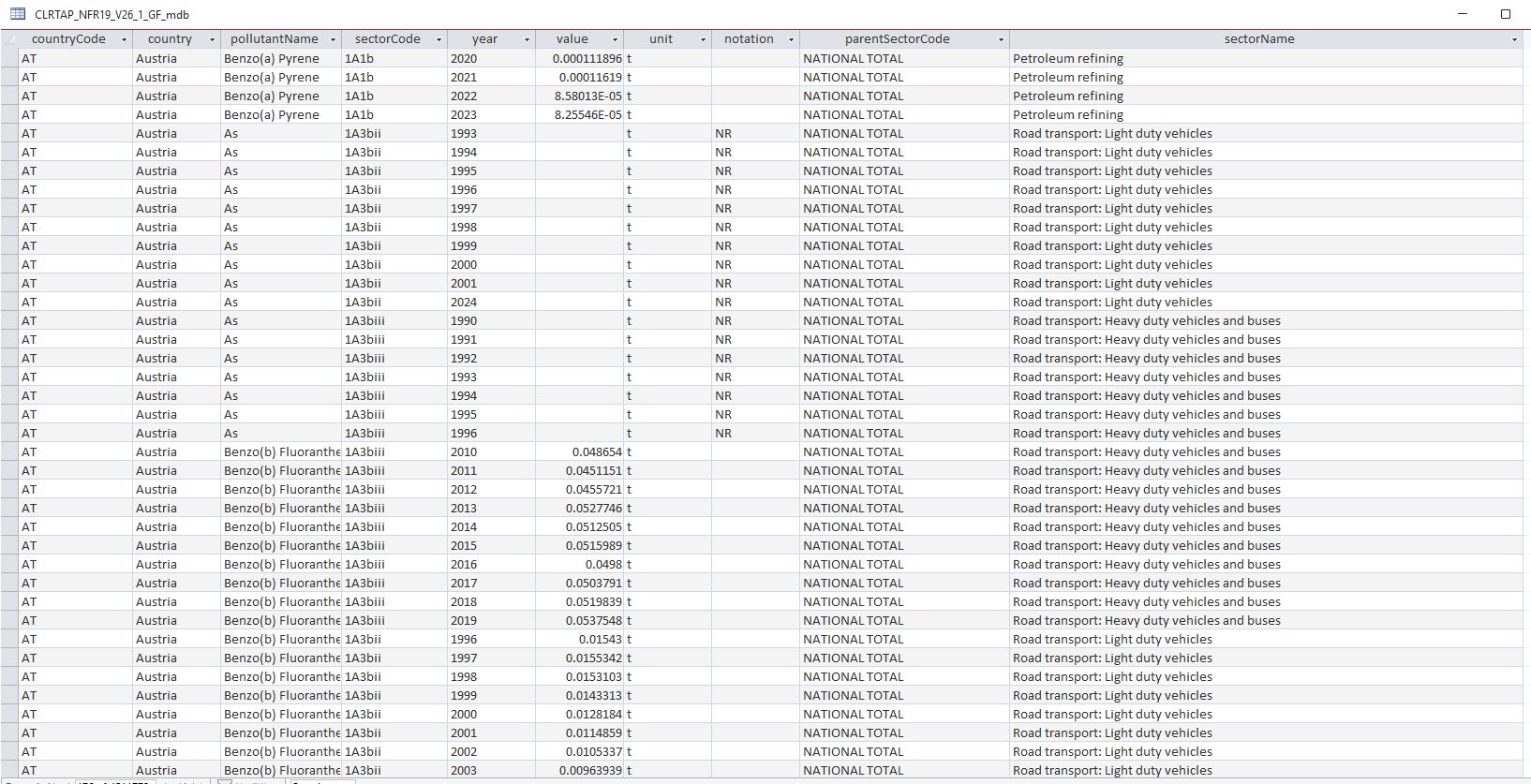Click Benzo(b) Fluoranthe in the 2014 row
Viewport: 1531px width, 784px height.
point(282,526)
